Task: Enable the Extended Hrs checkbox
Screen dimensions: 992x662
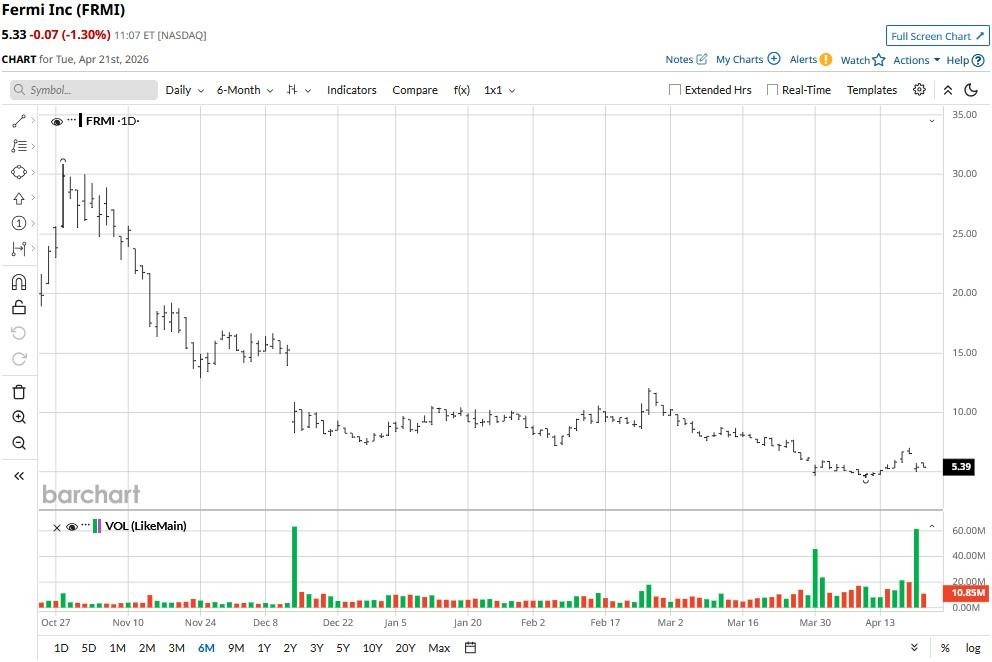Action: [x=675, y=90]
